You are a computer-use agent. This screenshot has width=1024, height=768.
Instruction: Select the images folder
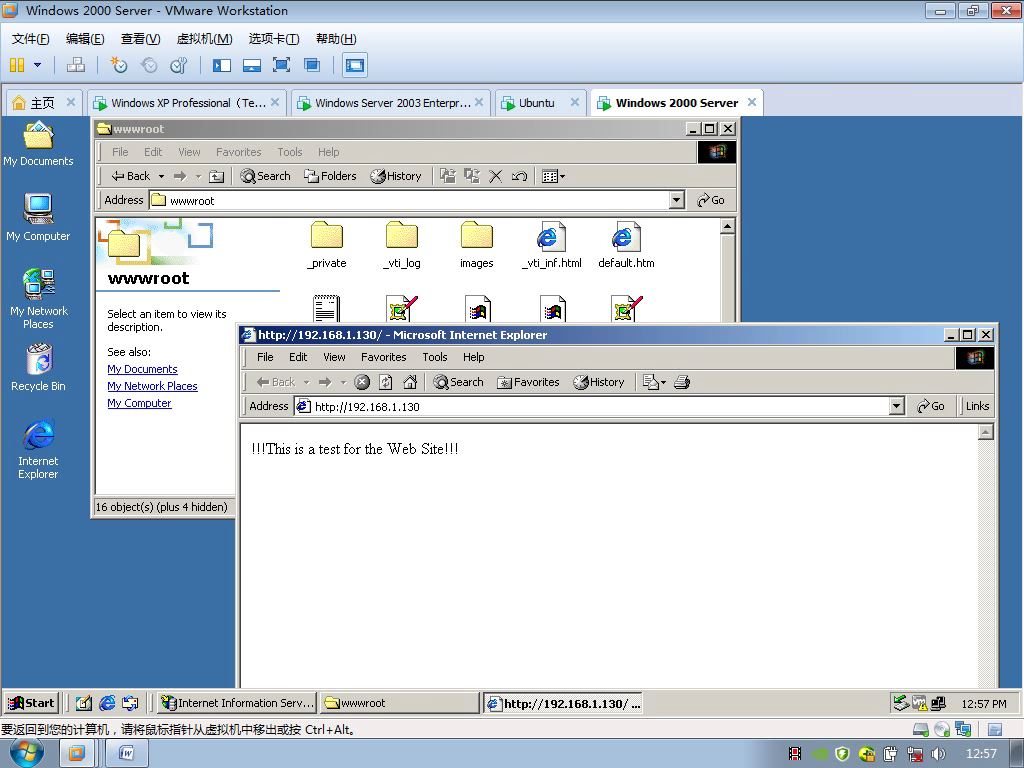[477, 245]
